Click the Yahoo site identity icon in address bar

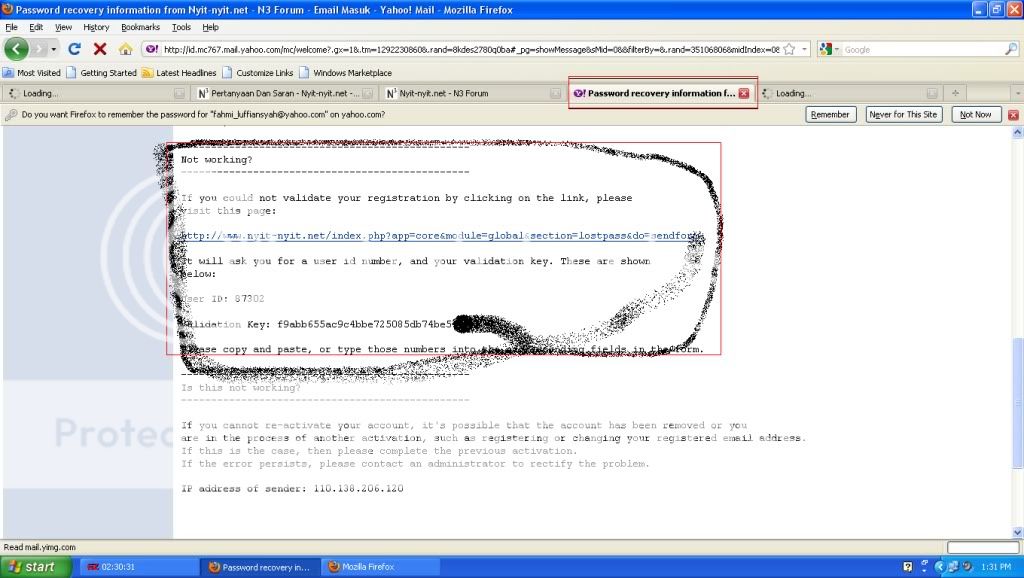click(152, 49)
